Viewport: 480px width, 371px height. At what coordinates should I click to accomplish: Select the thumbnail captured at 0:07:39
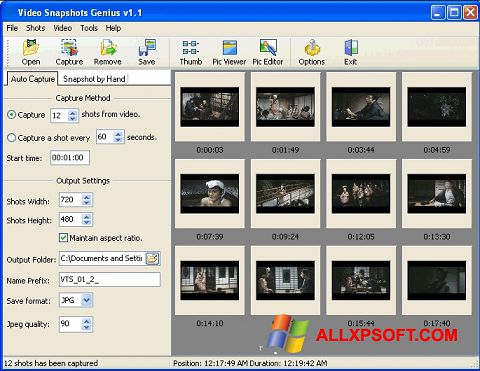point(210,194)
